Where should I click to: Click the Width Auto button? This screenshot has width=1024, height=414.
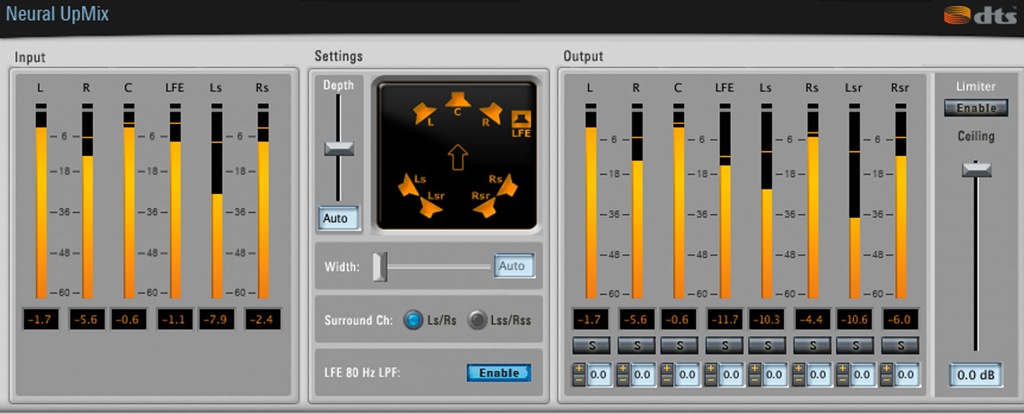pyautogui.click(x=513, y=266)
